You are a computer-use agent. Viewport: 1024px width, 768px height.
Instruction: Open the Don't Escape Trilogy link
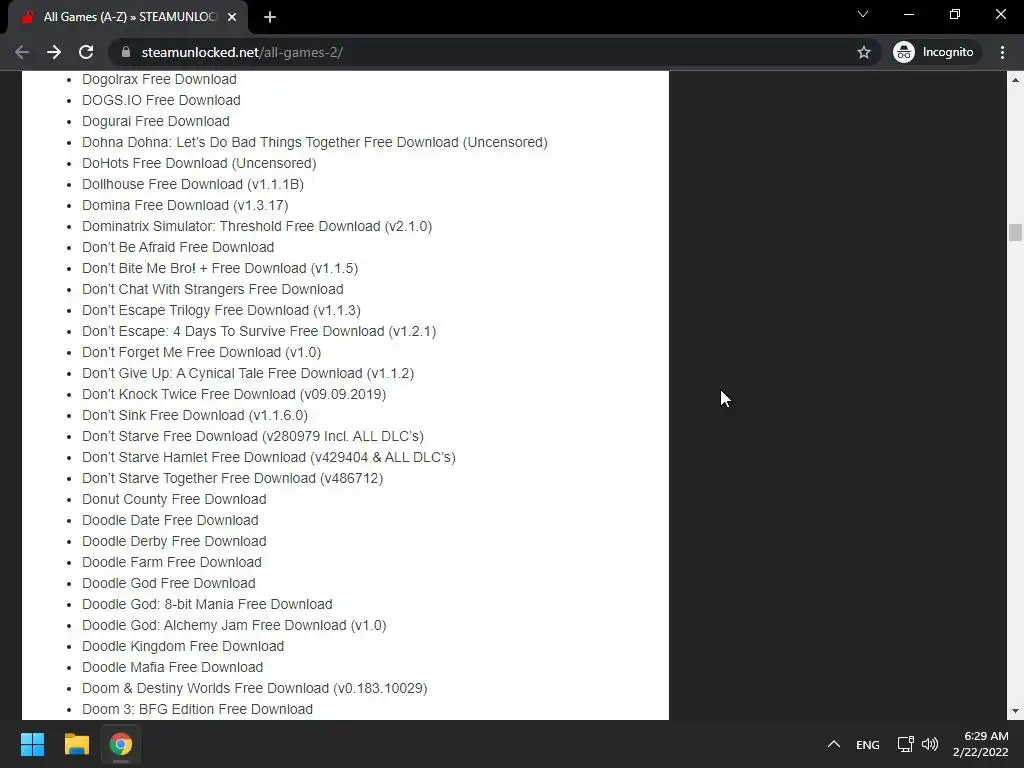coord(221,310)
